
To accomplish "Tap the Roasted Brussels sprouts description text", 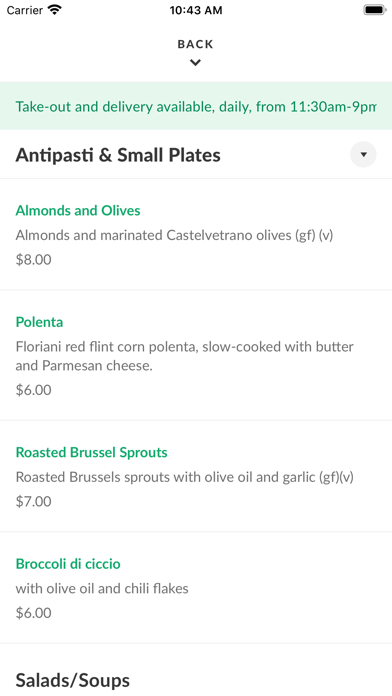I will coord(185,477).
